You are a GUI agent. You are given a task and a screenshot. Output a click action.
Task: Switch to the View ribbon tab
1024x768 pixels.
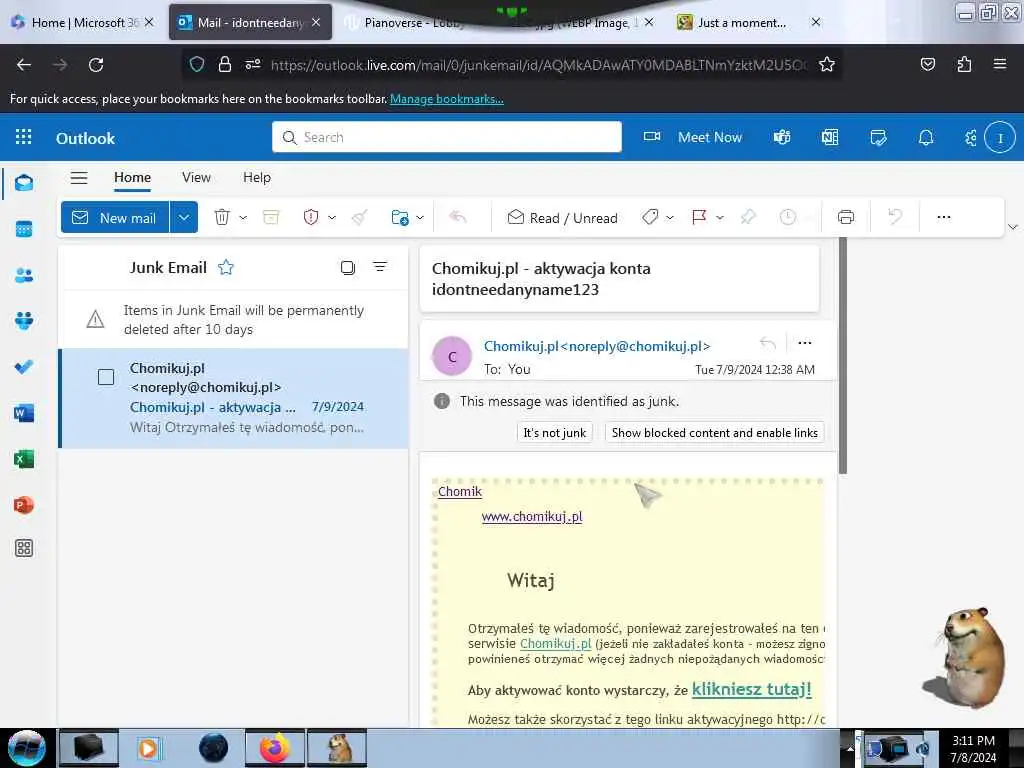coord(196,178)
